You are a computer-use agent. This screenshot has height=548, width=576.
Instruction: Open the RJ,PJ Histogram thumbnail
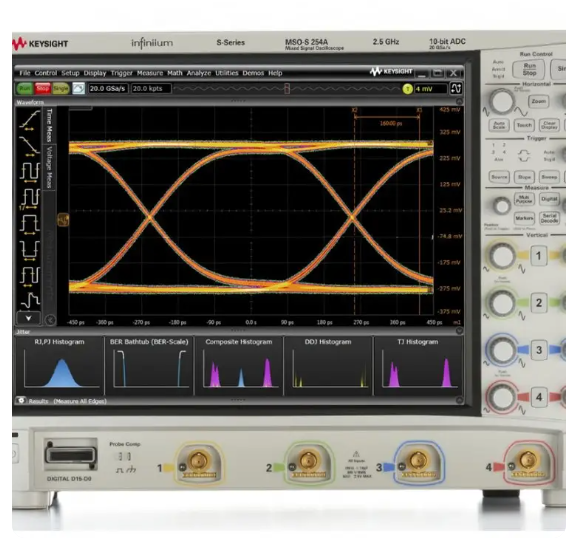click(60, 365)
